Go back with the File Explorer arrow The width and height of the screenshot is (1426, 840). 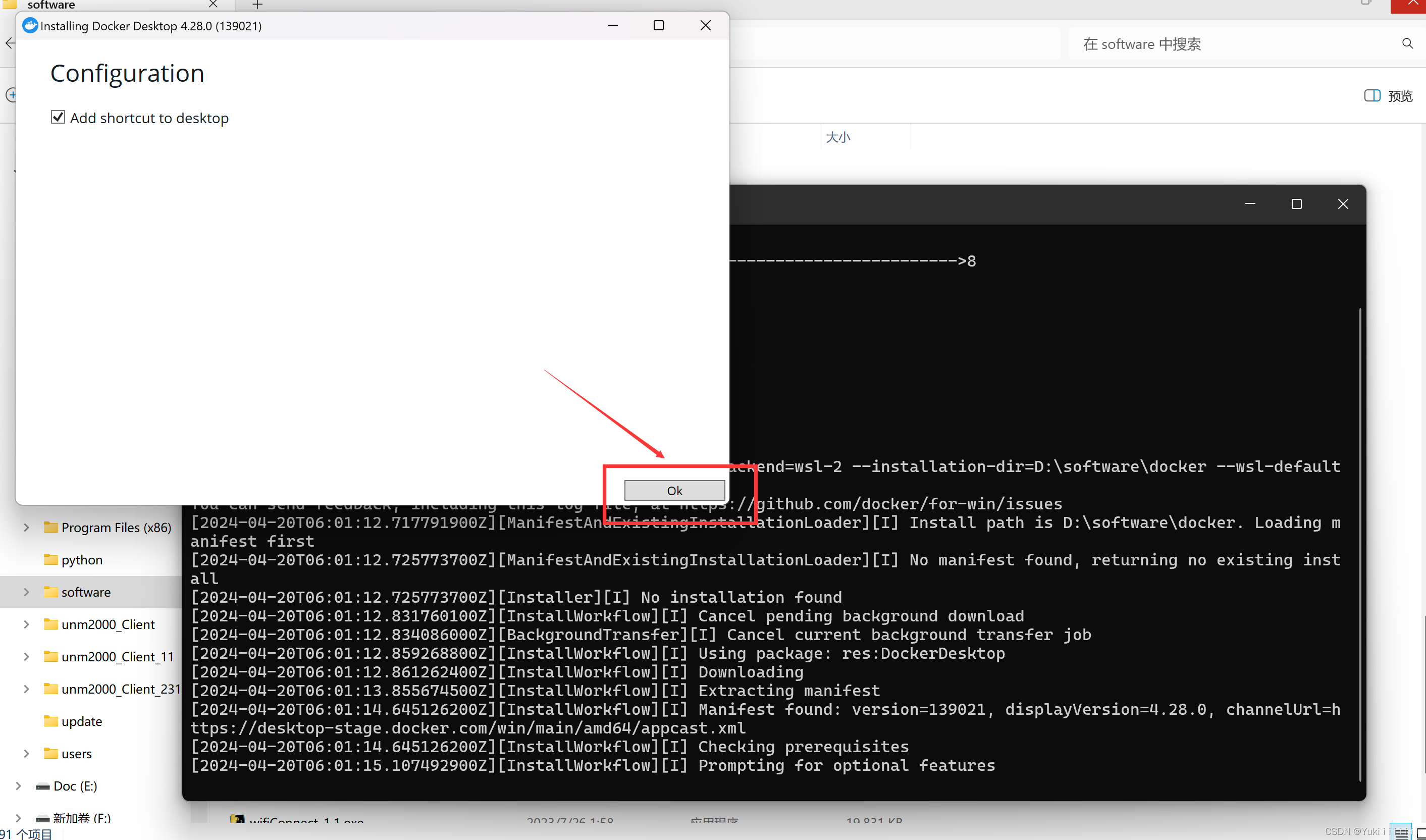(x=10, y=43)
